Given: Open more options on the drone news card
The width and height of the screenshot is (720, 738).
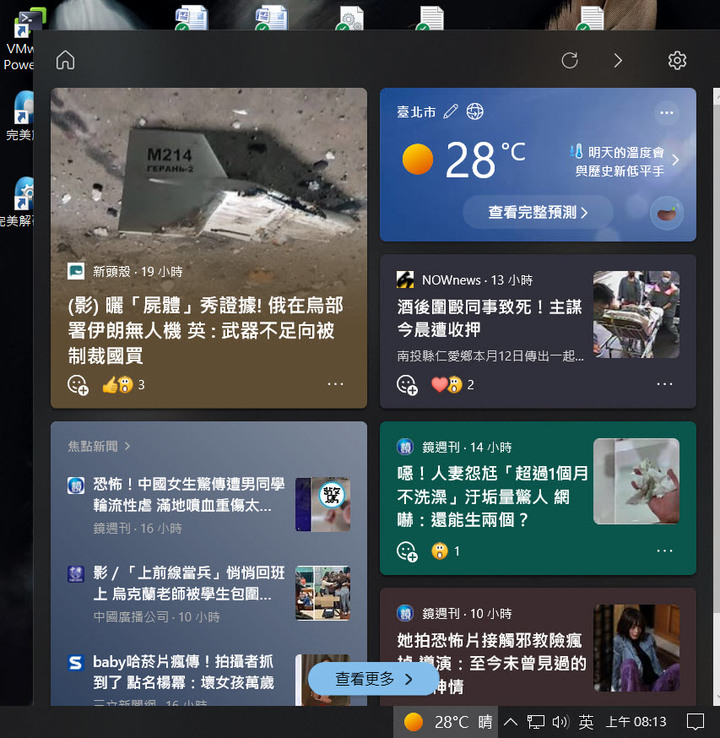Looking at the screenshot, I should click(x=336, y=384).
